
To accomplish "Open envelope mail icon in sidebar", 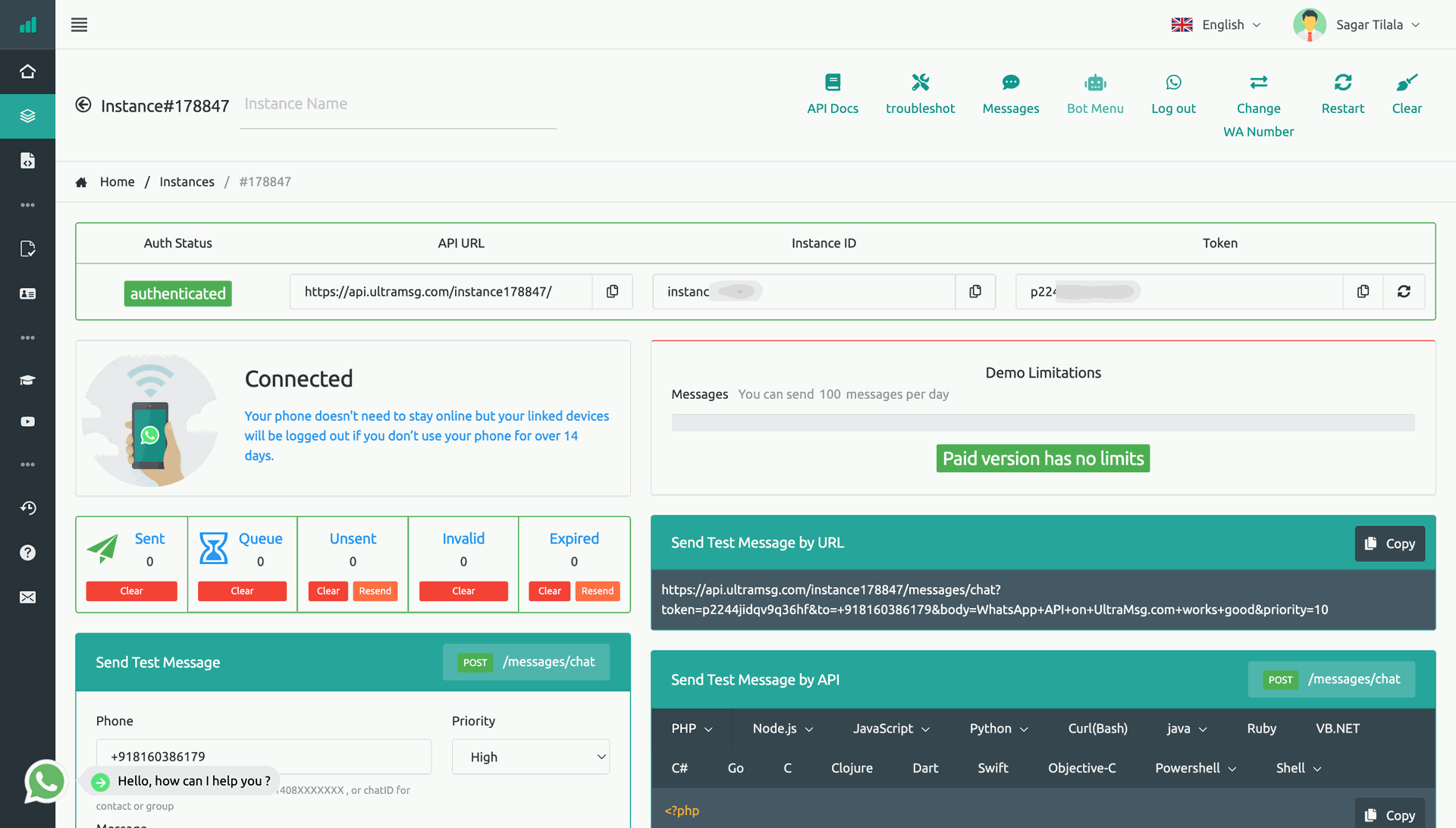I will (x=27, y=597).
